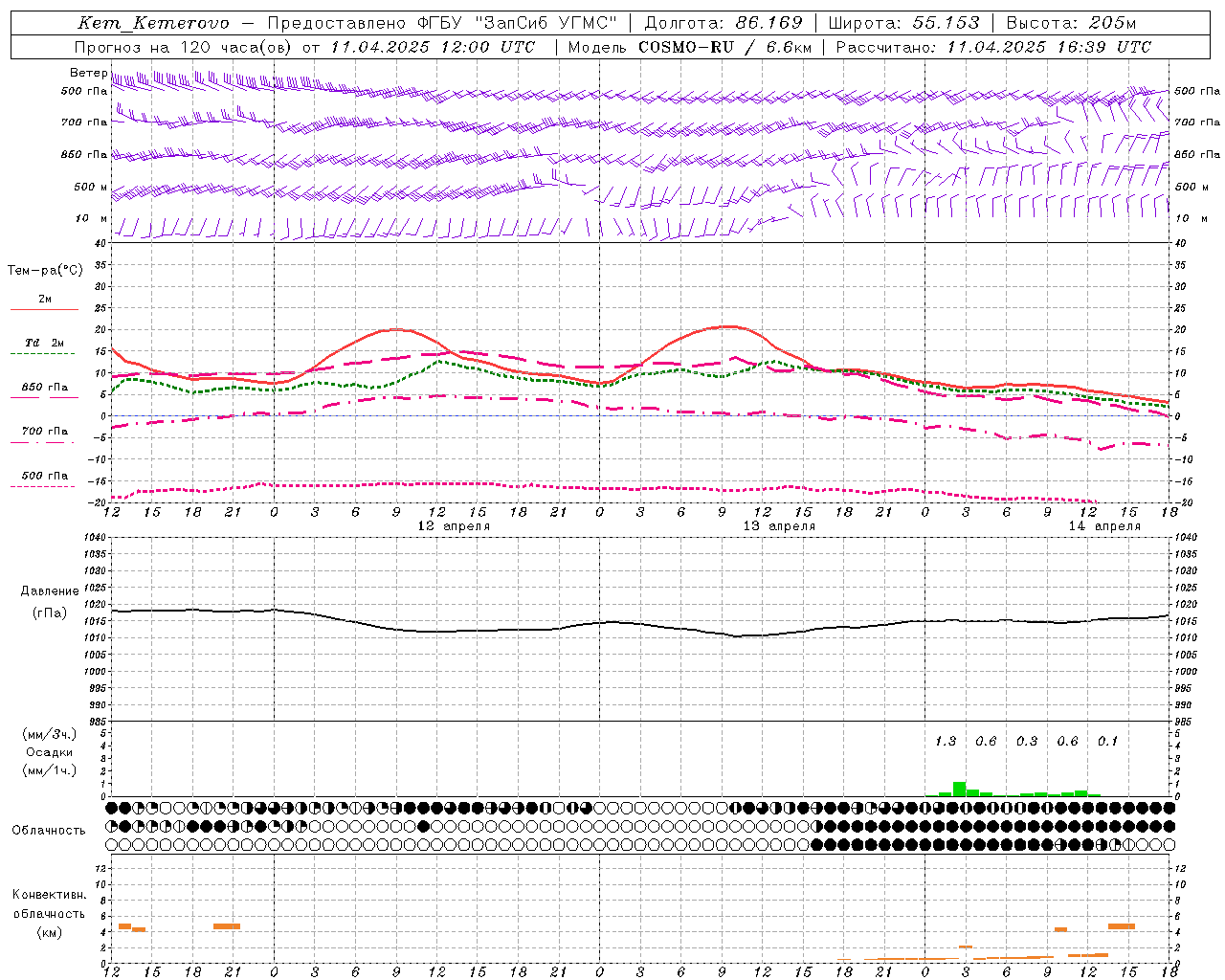
Task: Click the Kem_Kemerovo station title
Action: [x=153, y=23]
